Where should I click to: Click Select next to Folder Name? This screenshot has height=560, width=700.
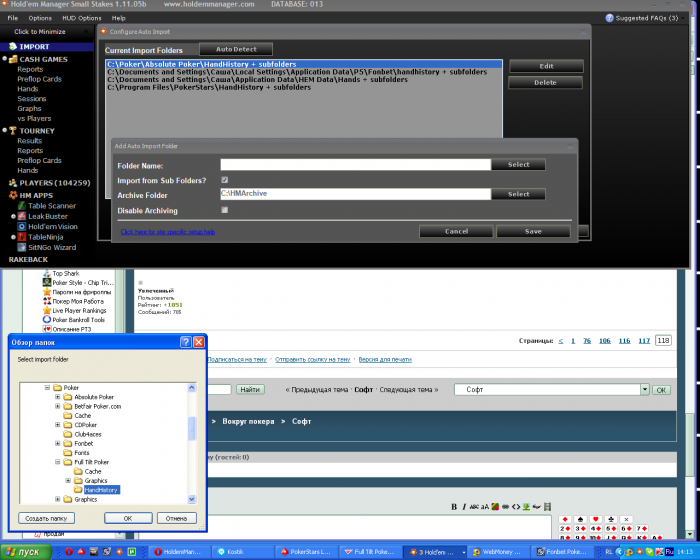coord(518,164)
